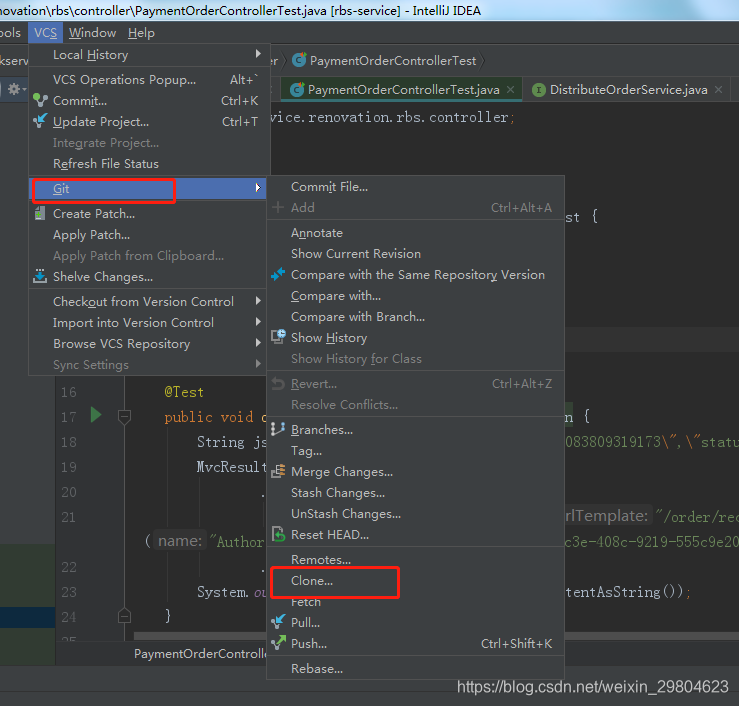Screen dimensions: 739x706
Task: Select Commit File in Git submenu
Action: tap(415, 187)
